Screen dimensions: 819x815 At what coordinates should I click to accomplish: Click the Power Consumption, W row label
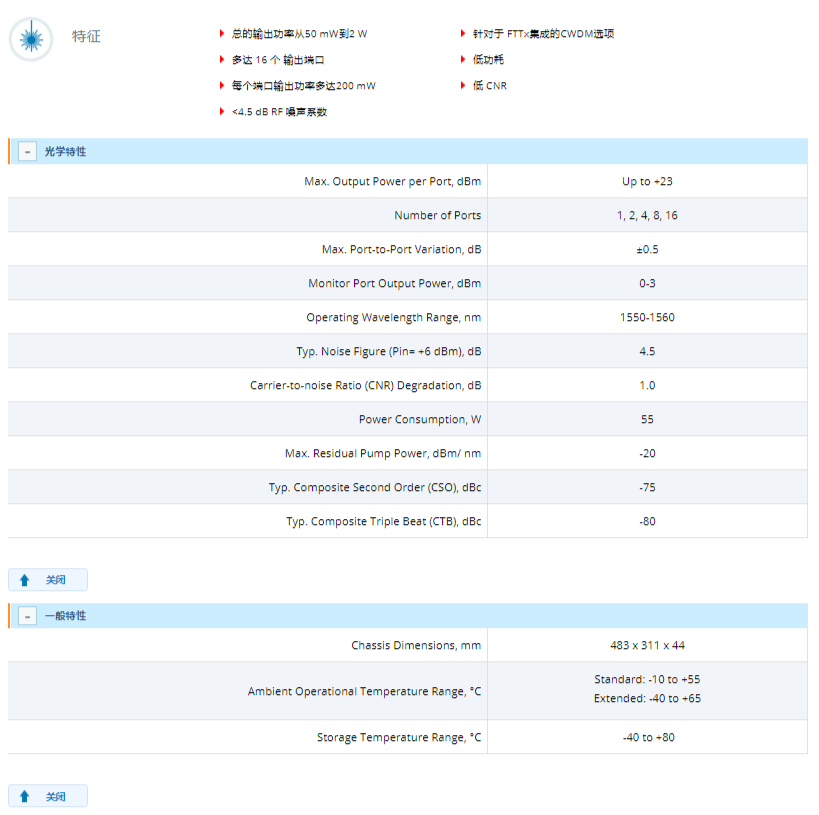[419, 419]
